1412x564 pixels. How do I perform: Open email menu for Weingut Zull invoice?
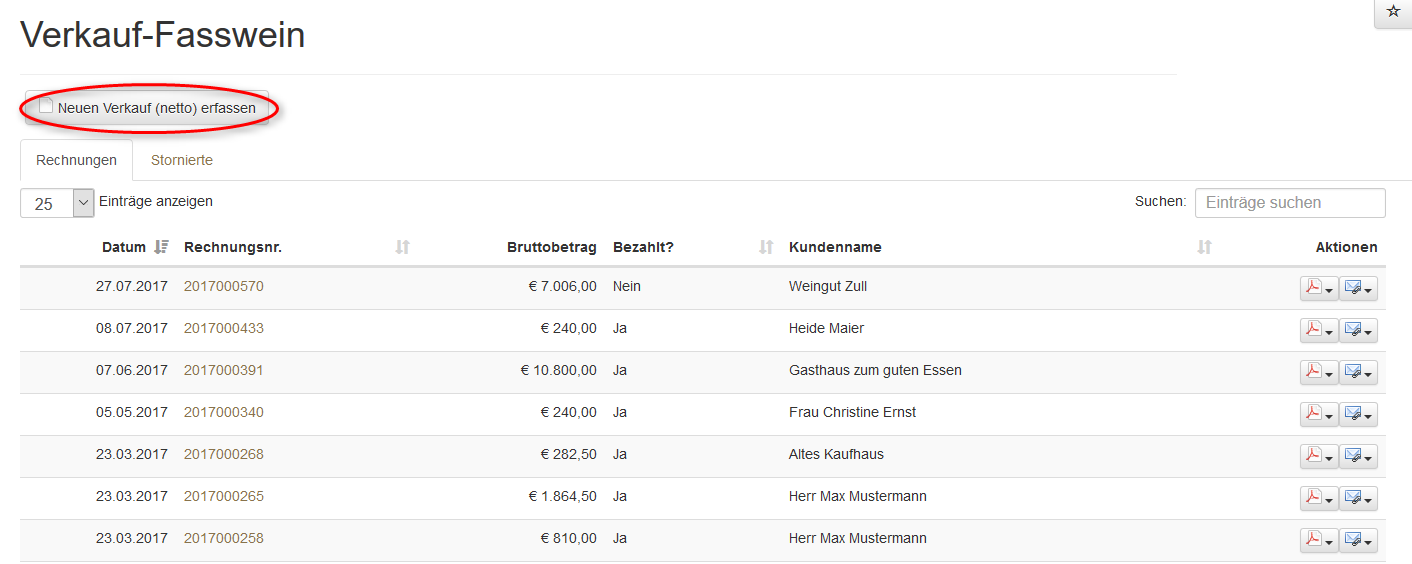point(1358,288)
